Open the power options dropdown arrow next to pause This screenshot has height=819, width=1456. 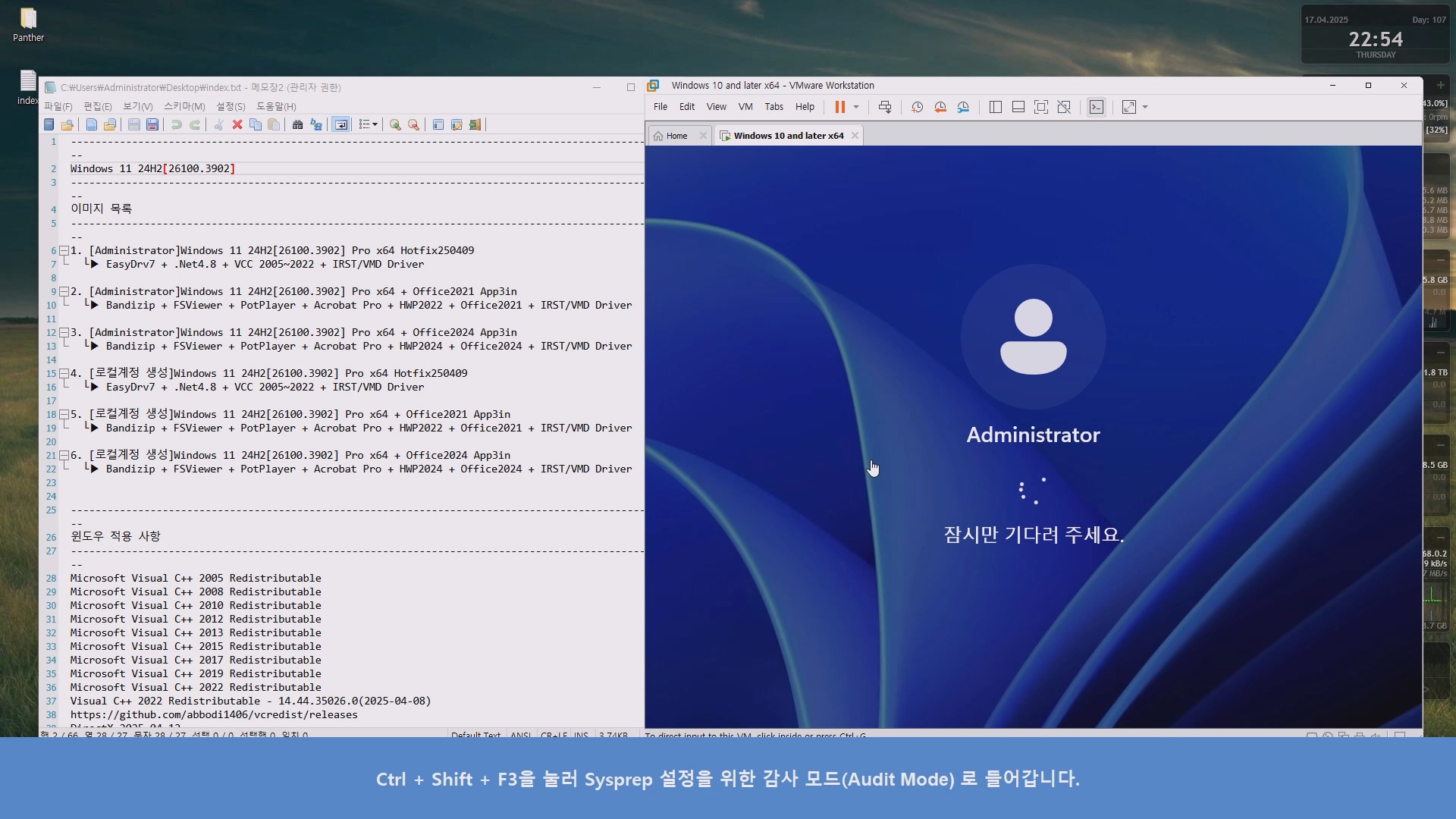tap(856, 107)
